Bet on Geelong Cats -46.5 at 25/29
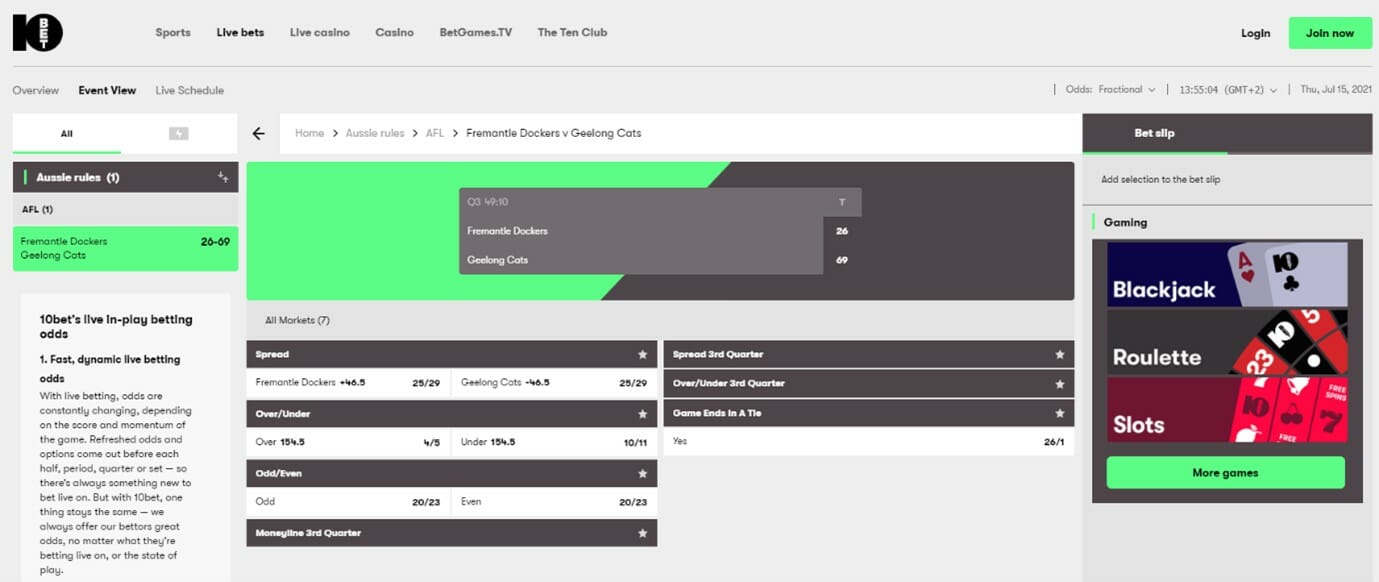 555,383
